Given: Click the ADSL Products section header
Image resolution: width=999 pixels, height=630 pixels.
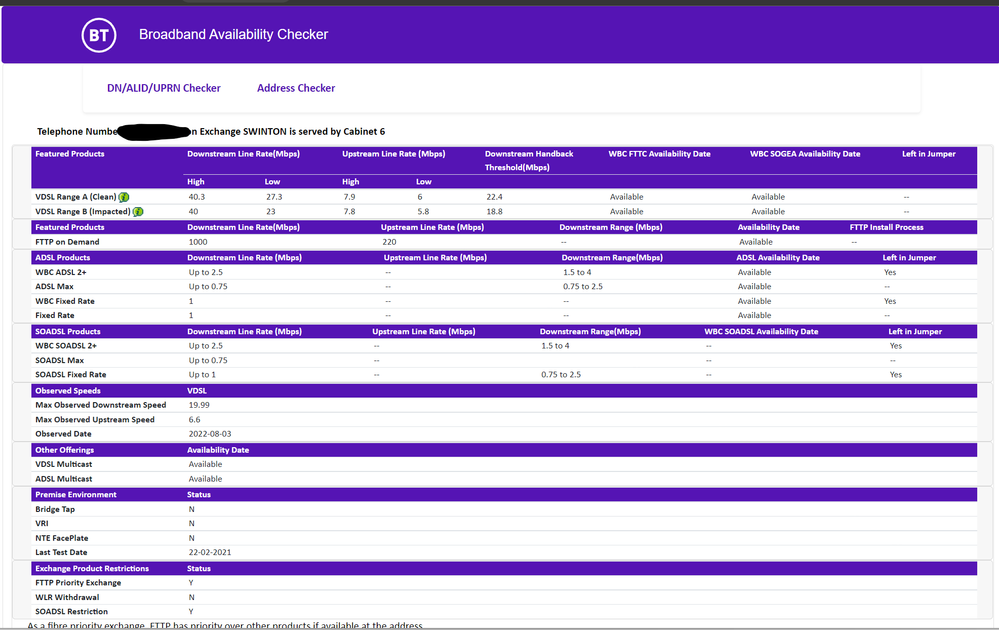Looking at the screenshot, I should tap(62, 258).
